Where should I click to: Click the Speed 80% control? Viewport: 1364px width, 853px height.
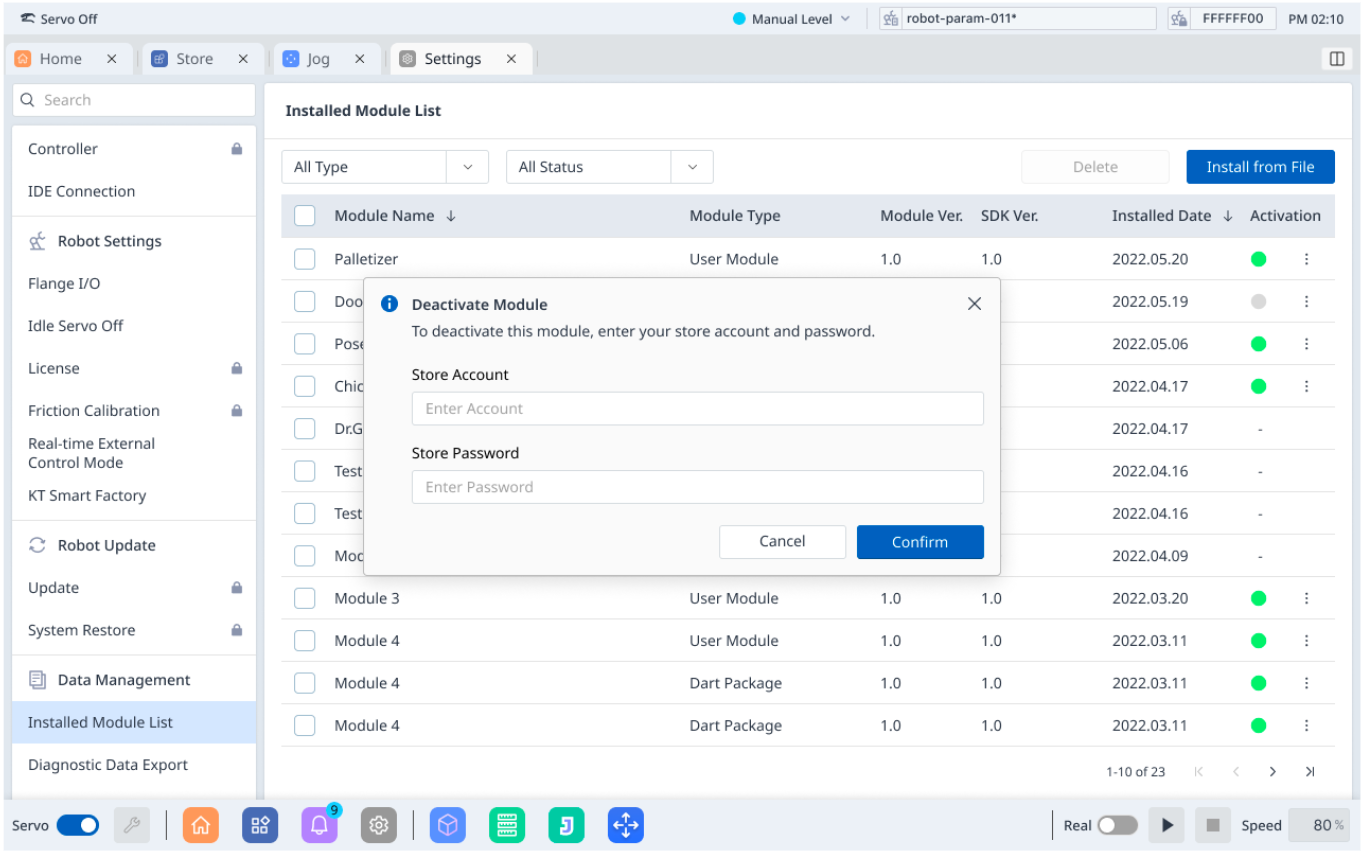[x=1319, y=825]
